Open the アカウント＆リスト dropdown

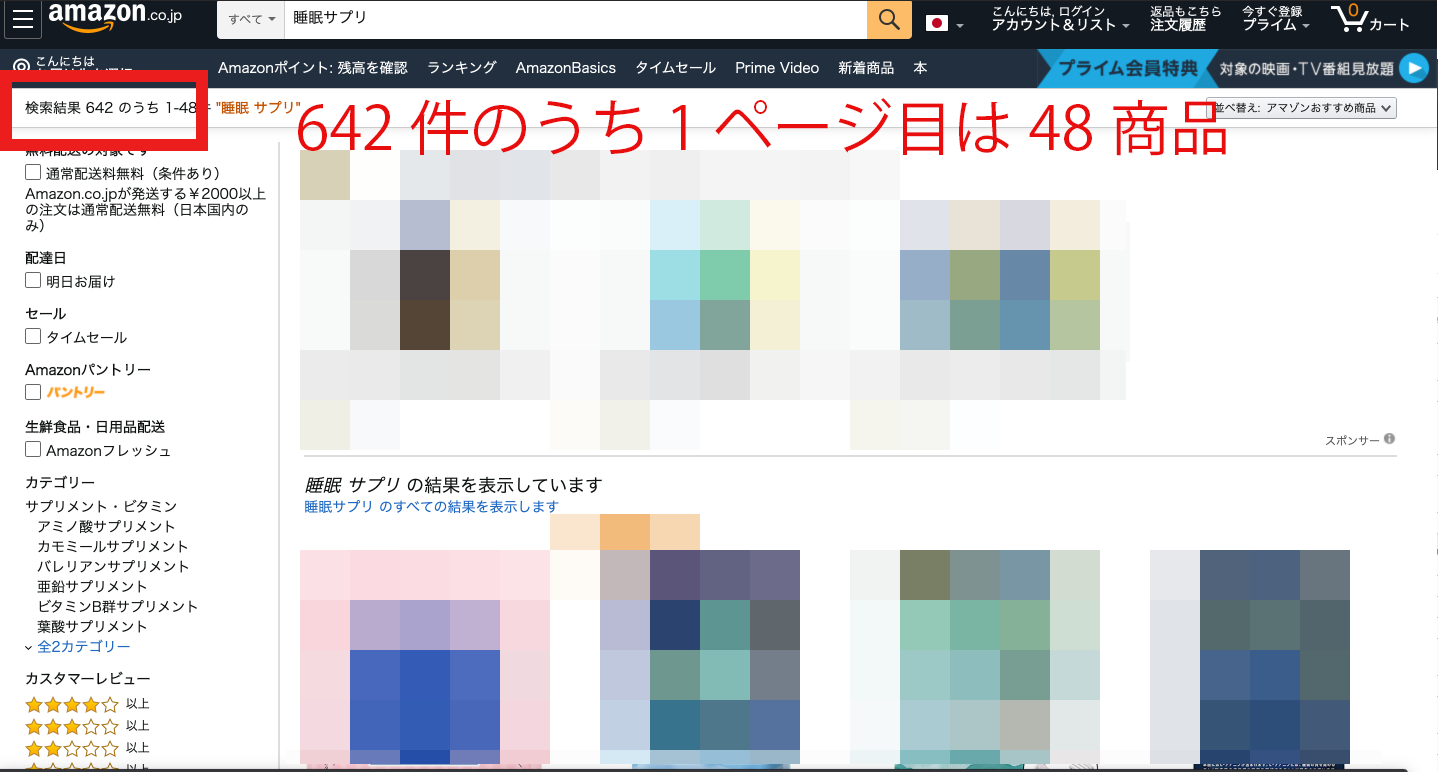(1060, 19)
